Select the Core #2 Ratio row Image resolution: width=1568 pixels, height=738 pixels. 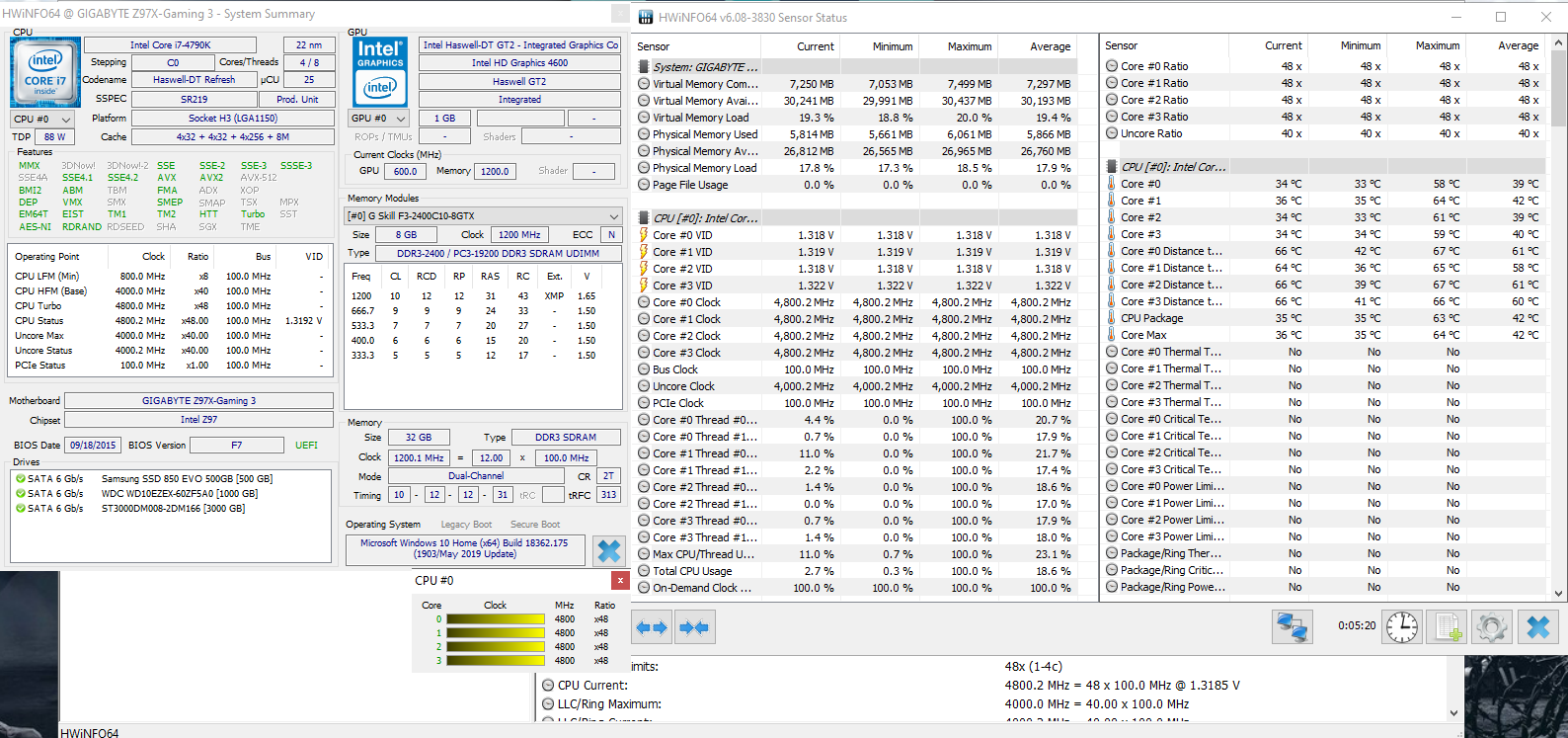coord(1323,100)
